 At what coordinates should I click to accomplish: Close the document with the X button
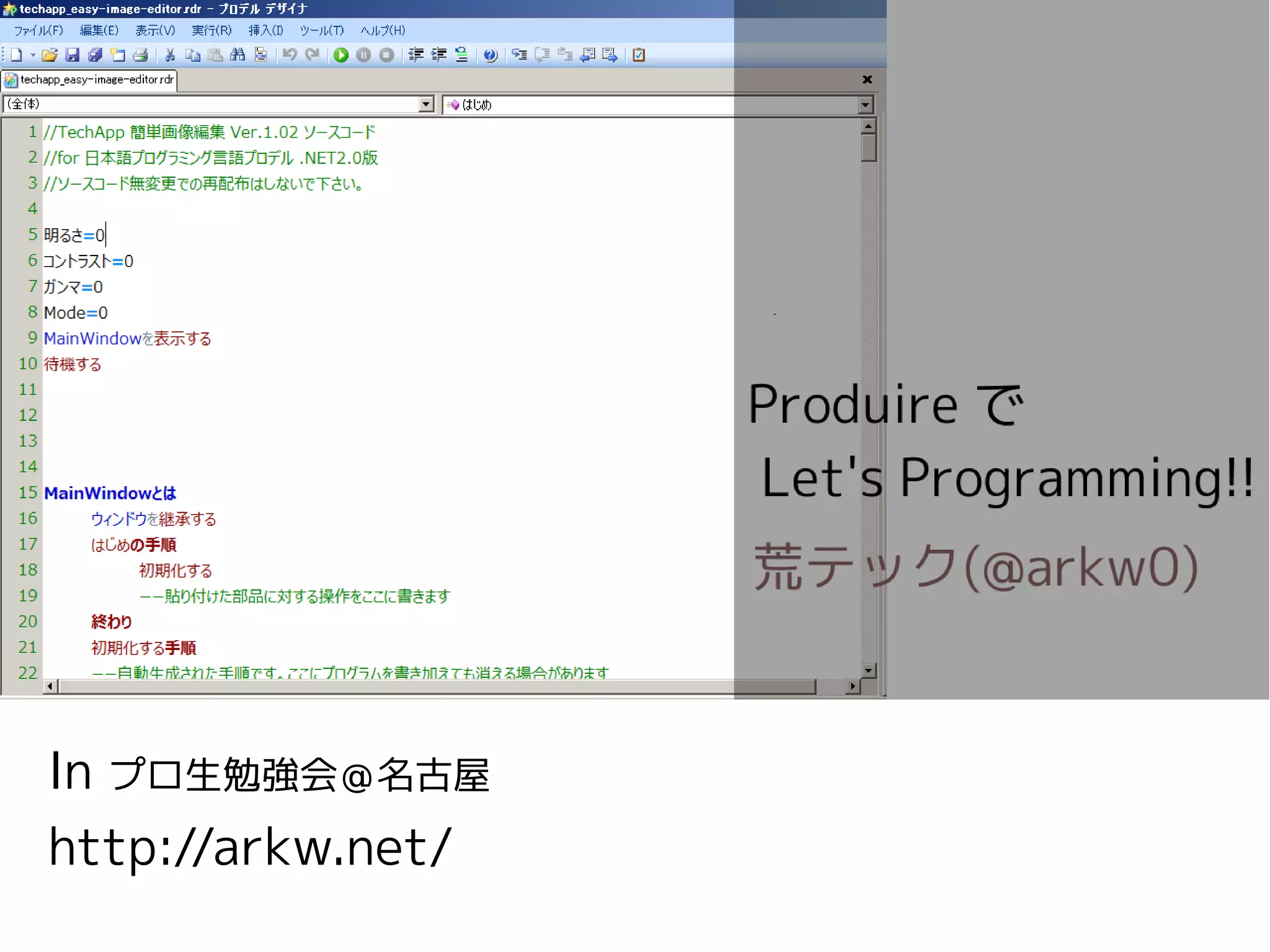(867, 79)
